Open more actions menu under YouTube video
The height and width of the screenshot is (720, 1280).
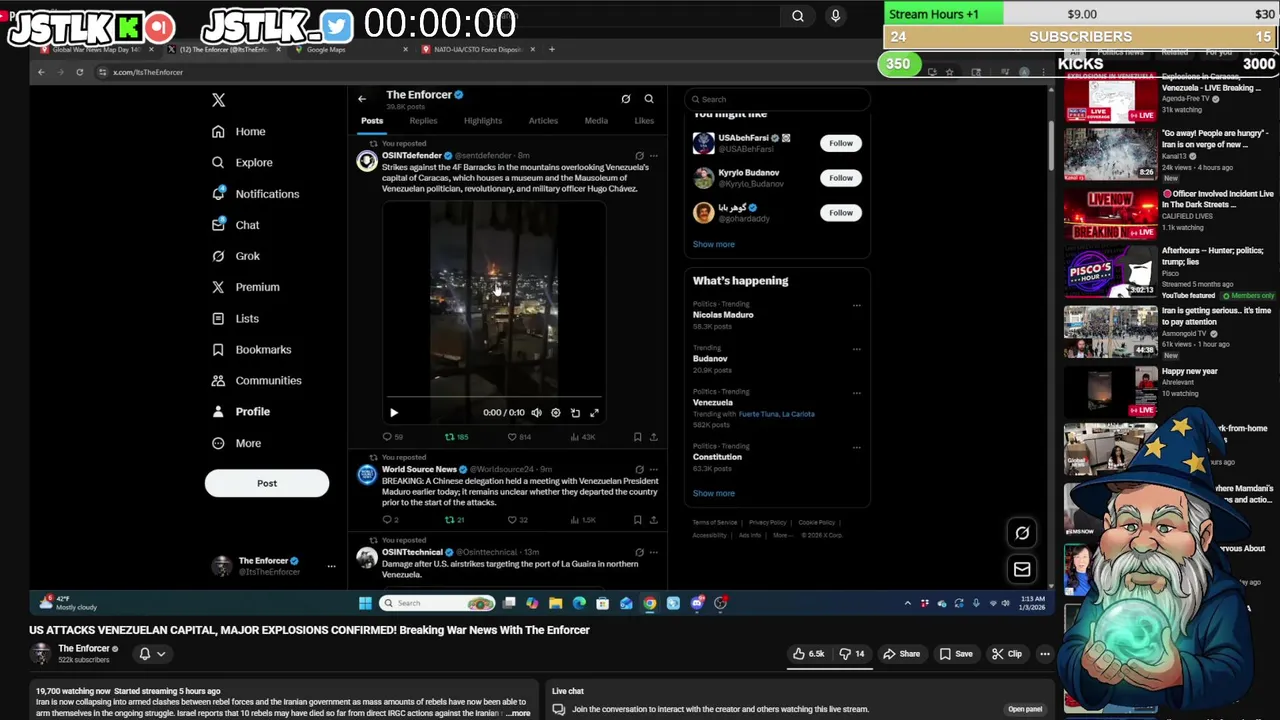click(1045, 654)
